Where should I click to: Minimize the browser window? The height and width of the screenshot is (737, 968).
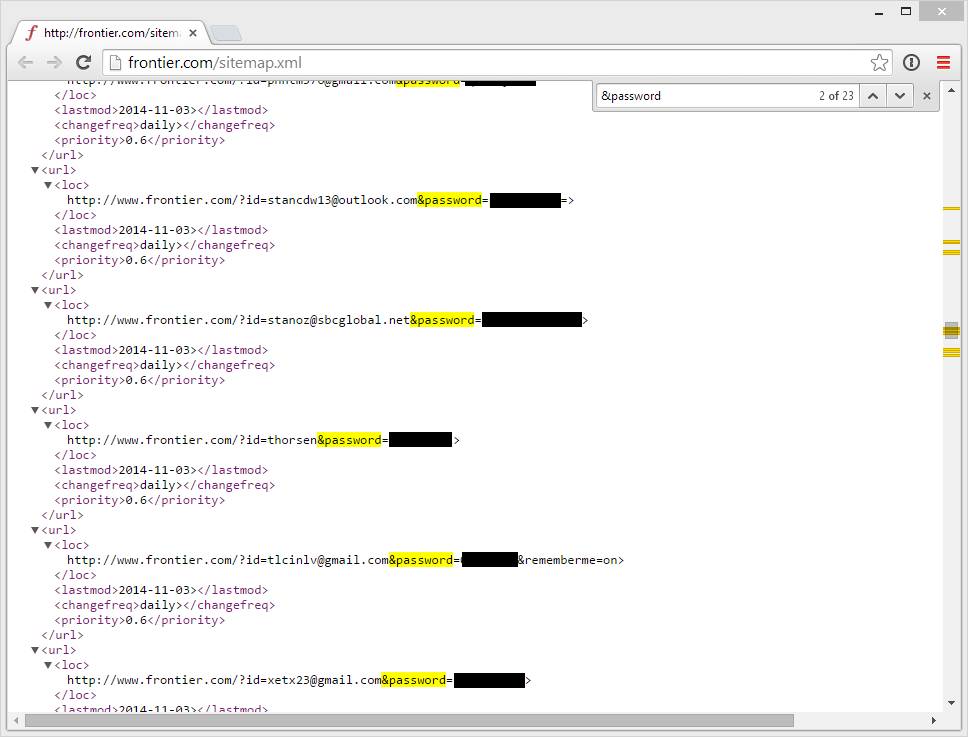(x=879, y=12)
